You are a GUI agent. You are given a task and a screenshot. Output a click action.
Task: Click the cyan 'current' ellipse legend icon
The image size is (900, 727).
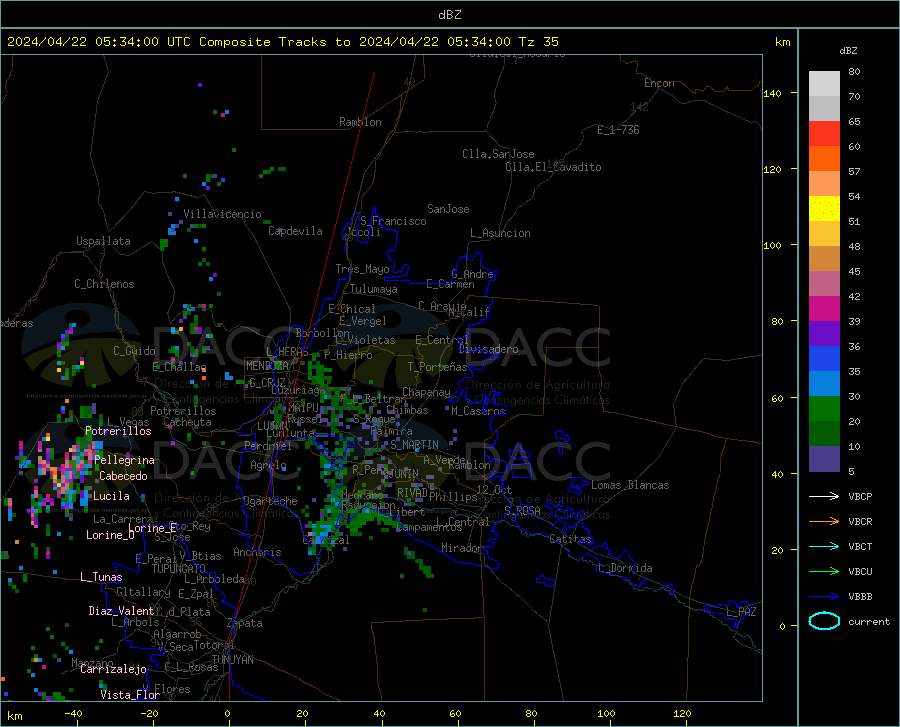point(824,621)
